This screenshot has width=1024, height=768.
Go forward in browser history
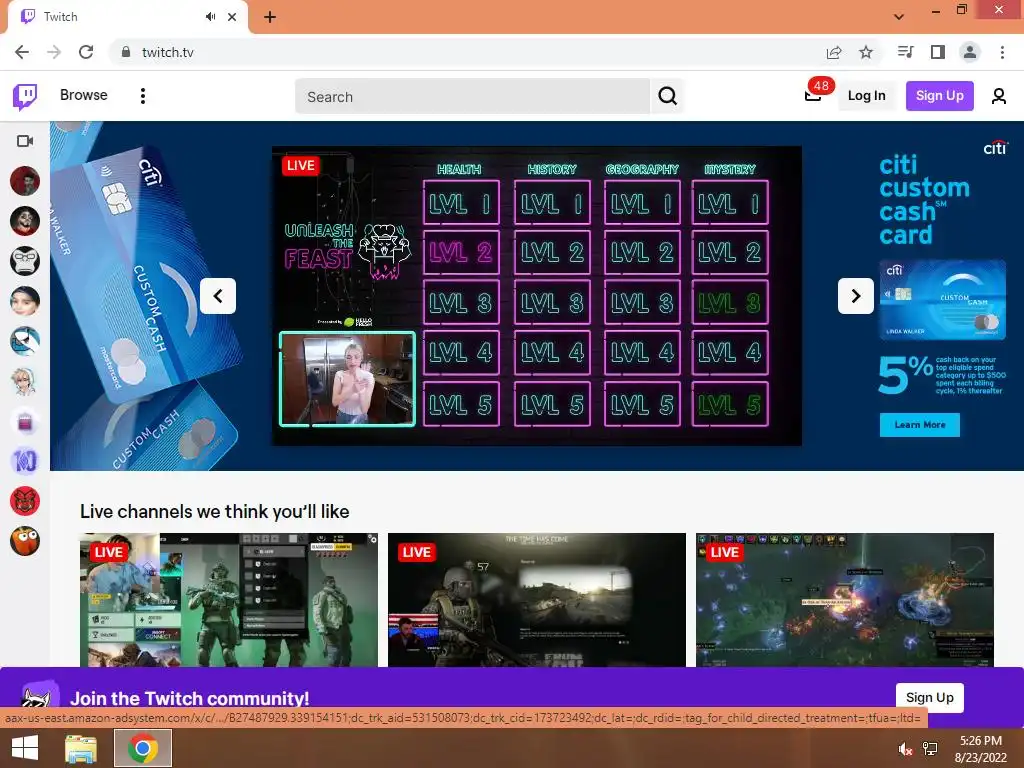point(54,52)
